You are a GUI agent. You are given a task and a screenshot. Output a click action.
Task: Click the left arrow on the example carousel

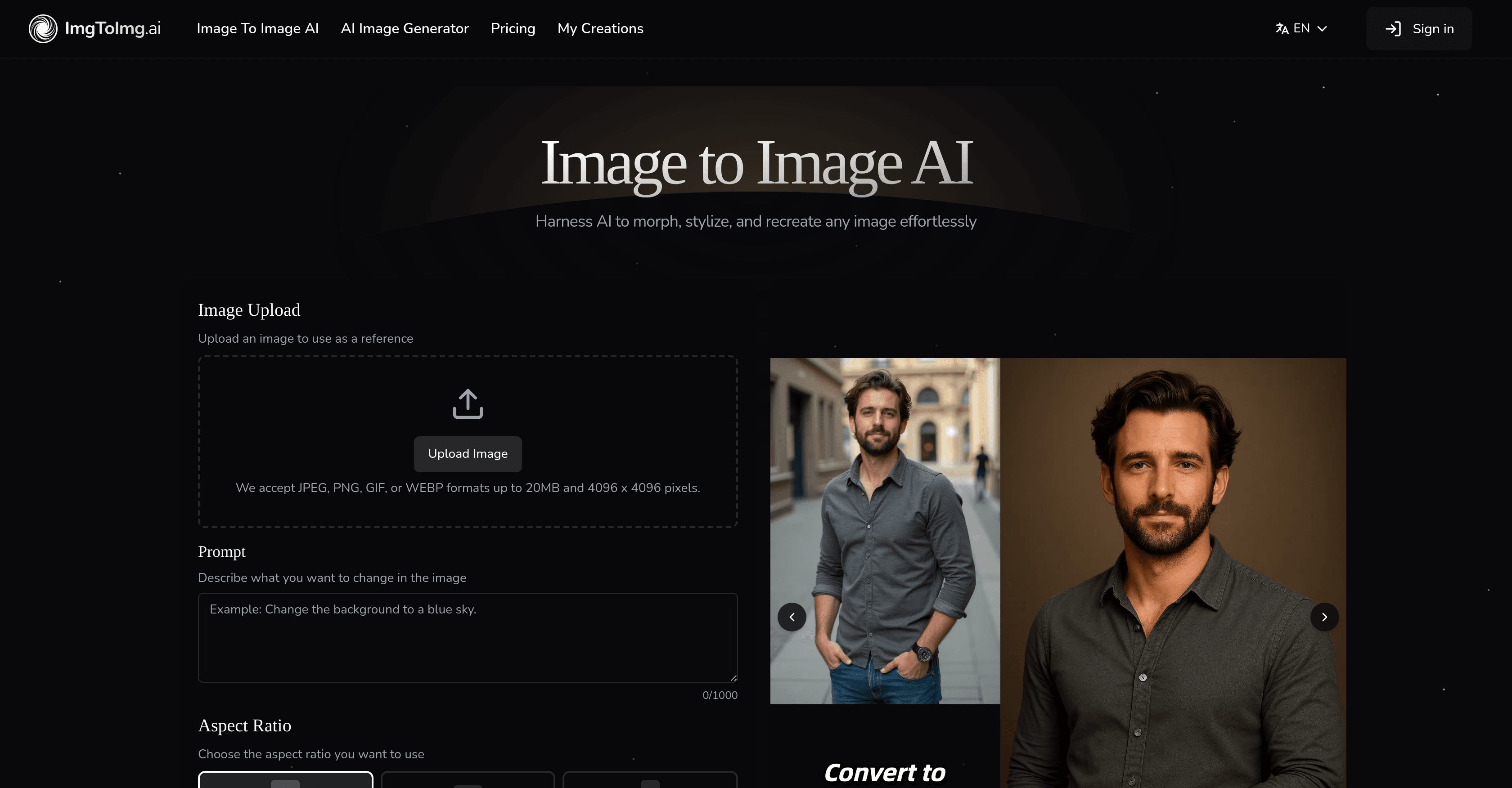pos(792,617)
